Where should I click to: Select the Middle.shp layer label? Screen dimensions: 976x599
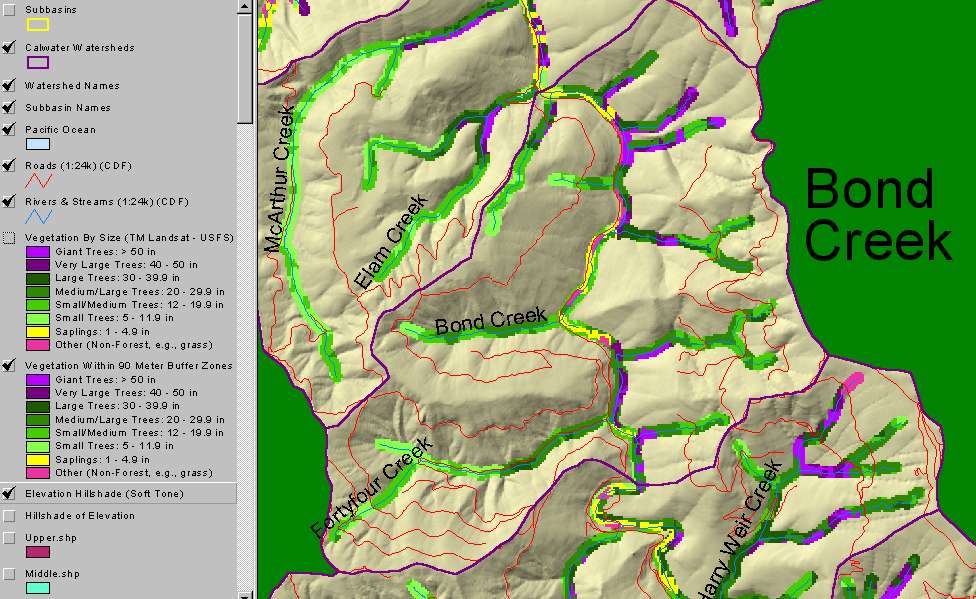click(52, 574)
